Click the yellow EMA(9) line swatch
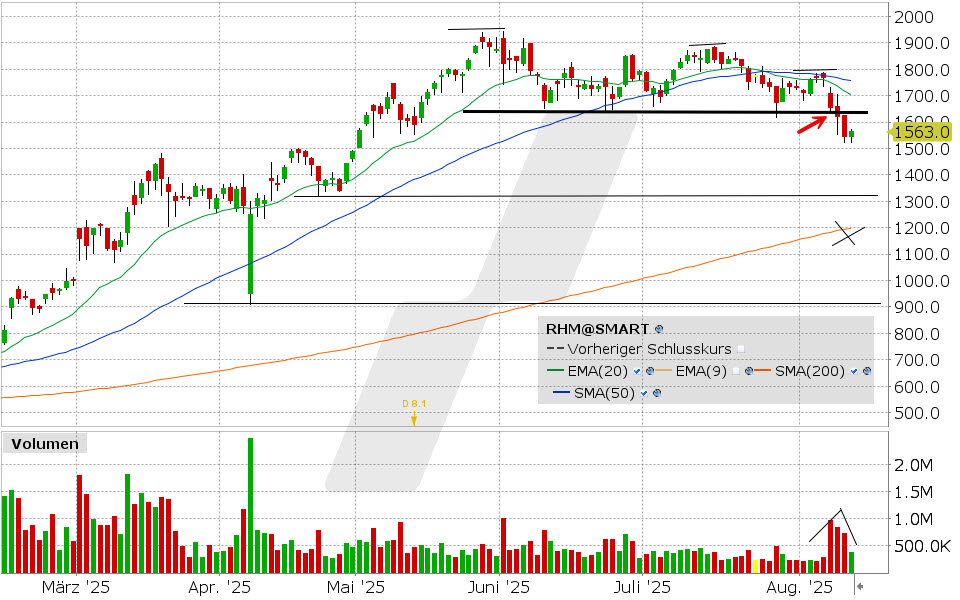 664,370
